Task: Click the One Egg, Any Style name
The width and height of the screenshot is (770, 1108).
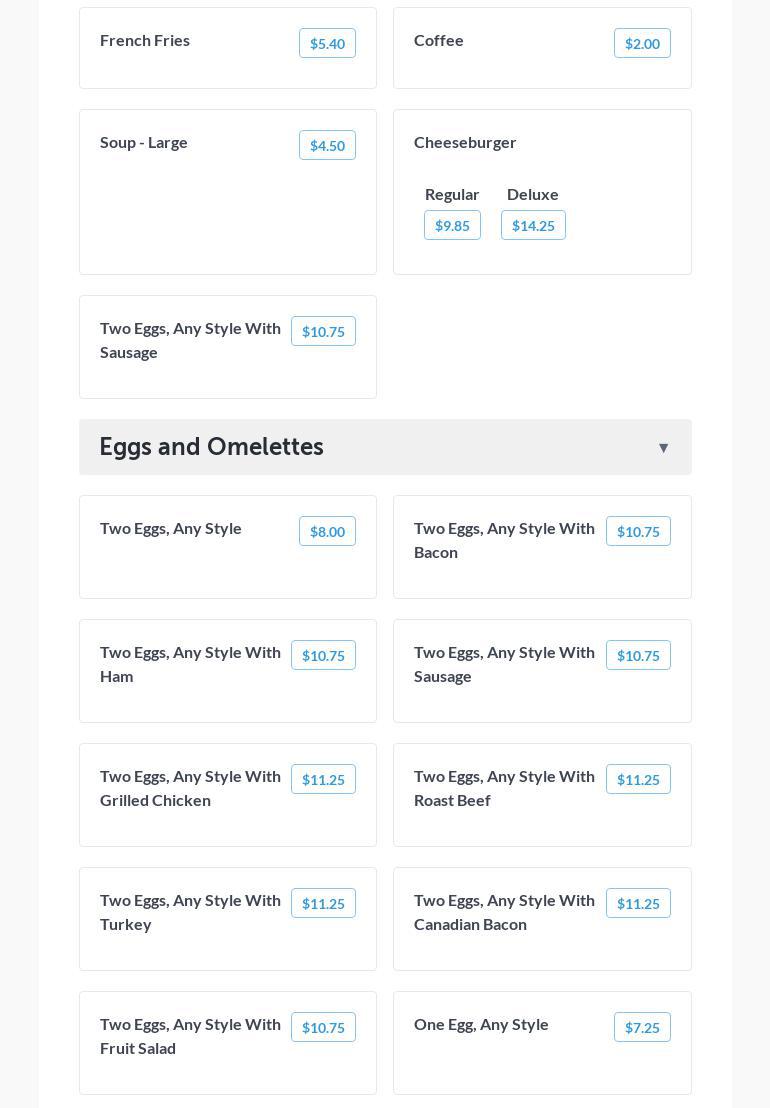Action: pyautogui.click(x=481, y=1024)
